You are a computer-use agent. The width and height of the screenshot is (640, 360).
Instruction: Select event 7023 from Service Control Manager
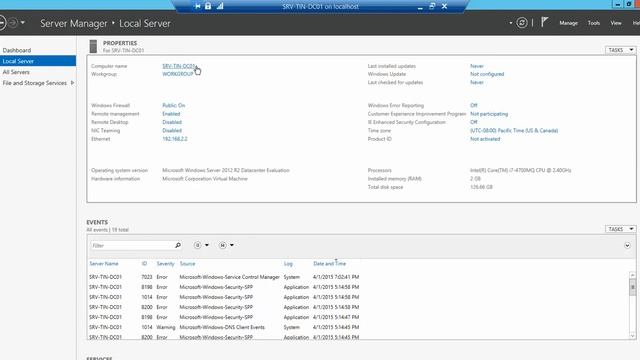click(358, 277)
